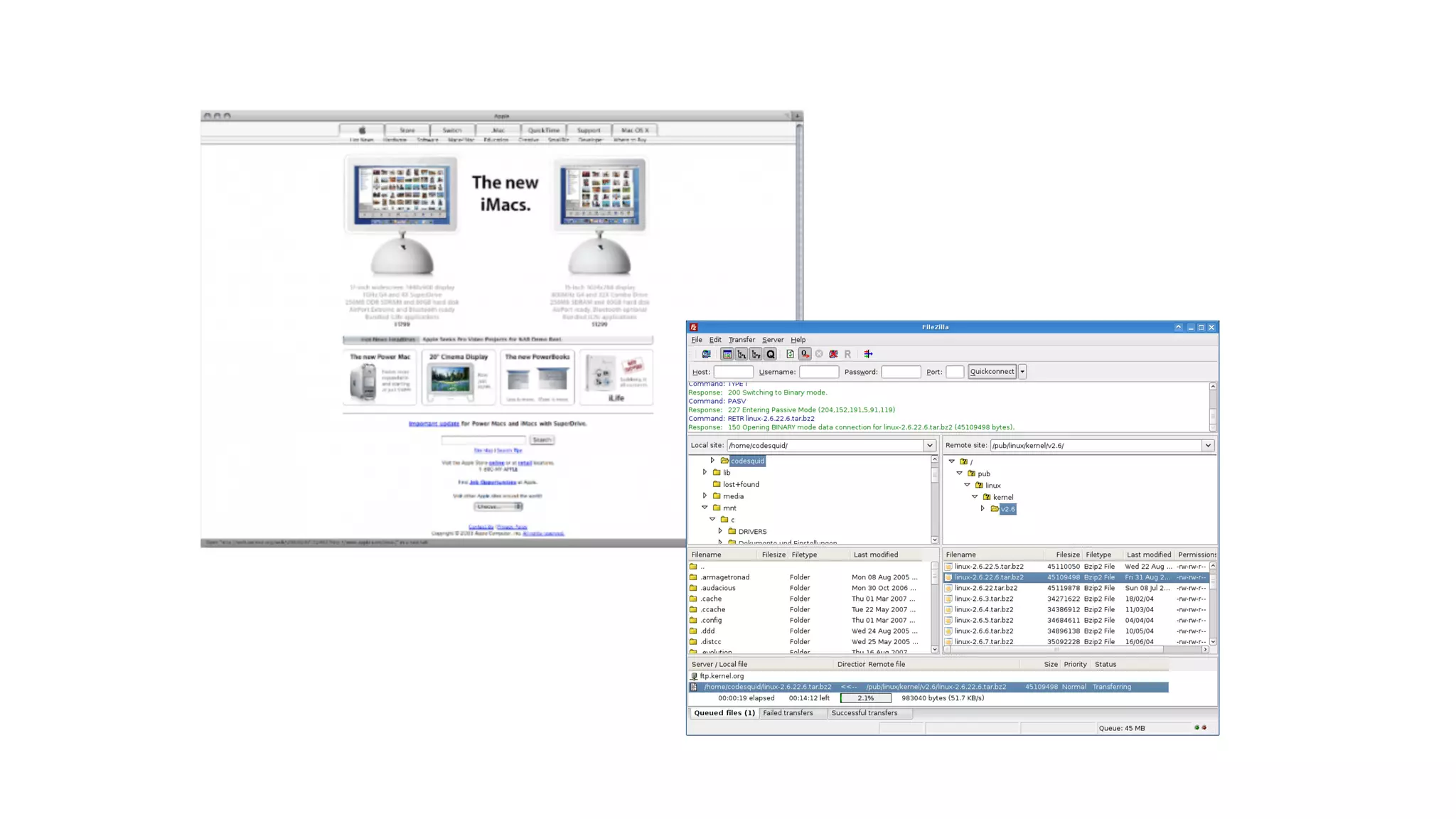
Task: Open Local site path dropdown
Action: point(929,446)
